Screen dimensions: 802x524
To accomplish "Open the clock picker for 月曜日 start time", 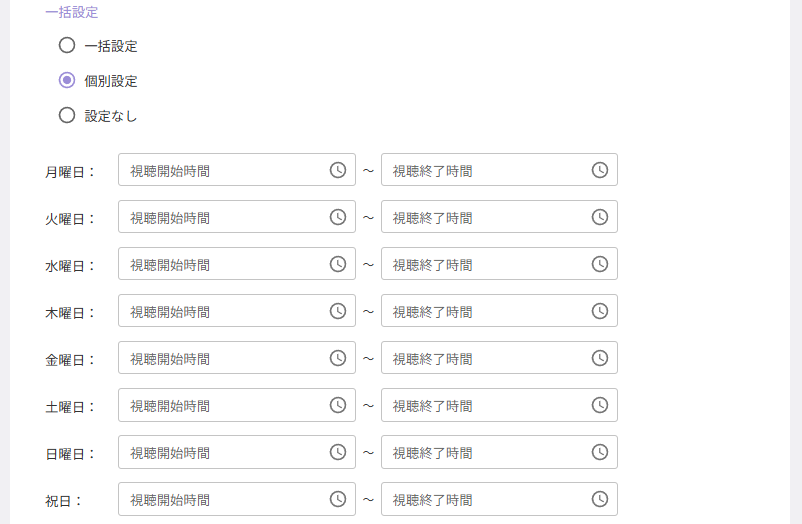I will [338, 170].
